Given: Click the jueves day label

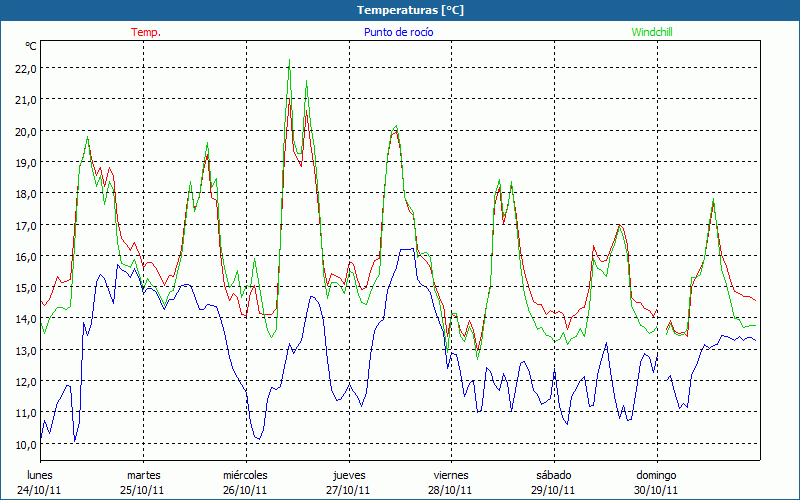Looking at the screenshot, I should [x=348, y=475].
